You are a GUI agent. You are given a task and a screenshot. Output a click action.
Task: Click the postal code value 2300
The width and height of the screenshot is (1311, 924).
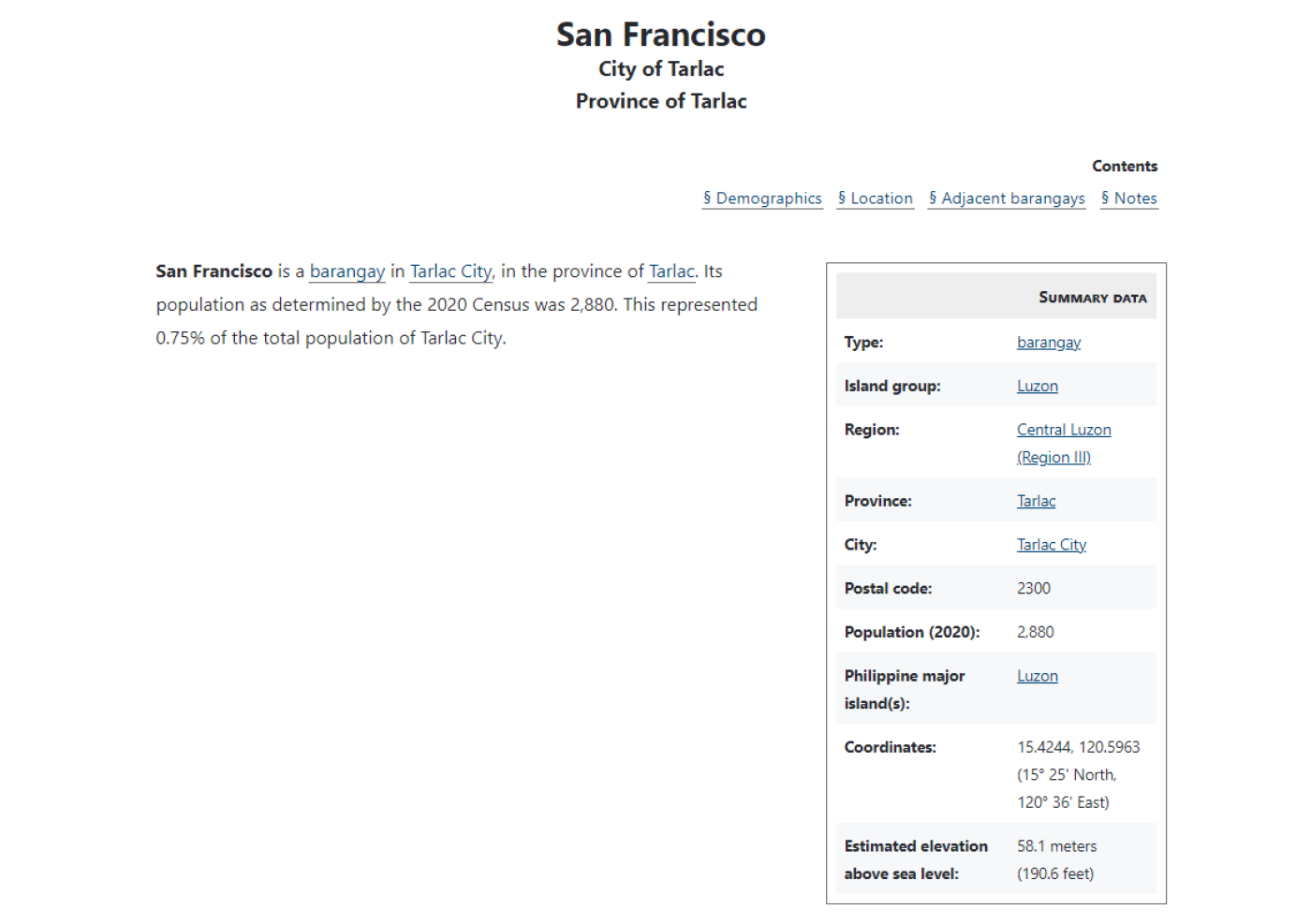pos(1034,588)
